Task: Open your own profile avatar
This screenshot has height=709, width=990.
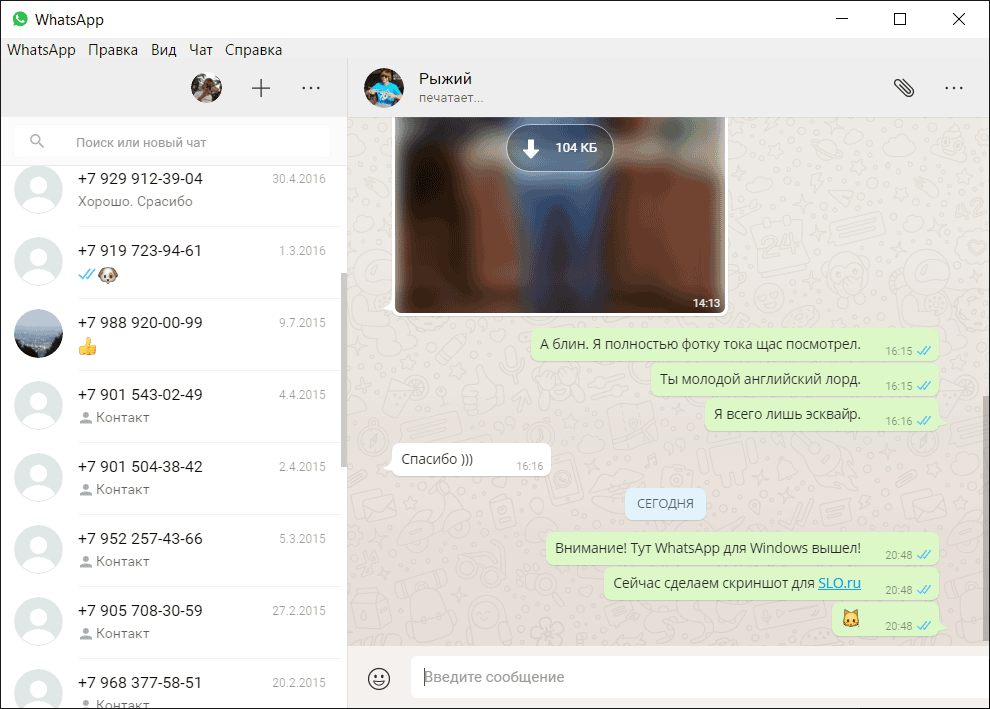Action: click(x=206, y=88)
